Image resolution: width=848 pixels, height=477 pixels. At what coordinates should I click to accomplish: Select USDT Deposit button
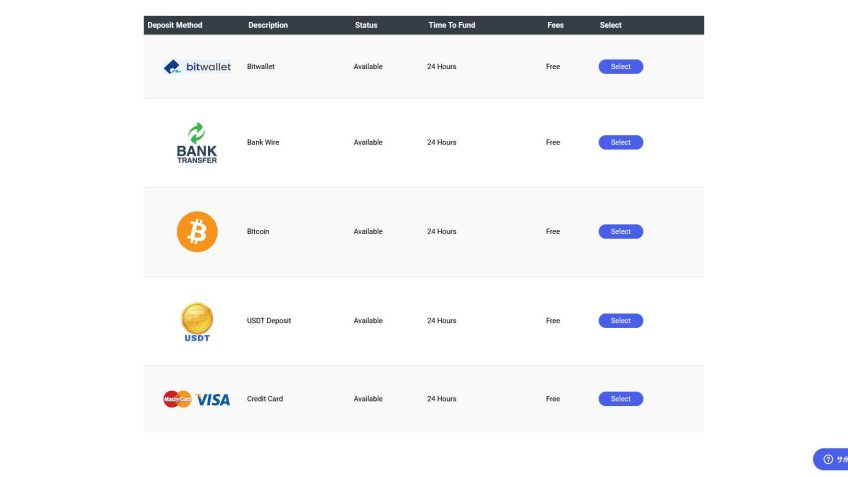click(x=620, y=320)
